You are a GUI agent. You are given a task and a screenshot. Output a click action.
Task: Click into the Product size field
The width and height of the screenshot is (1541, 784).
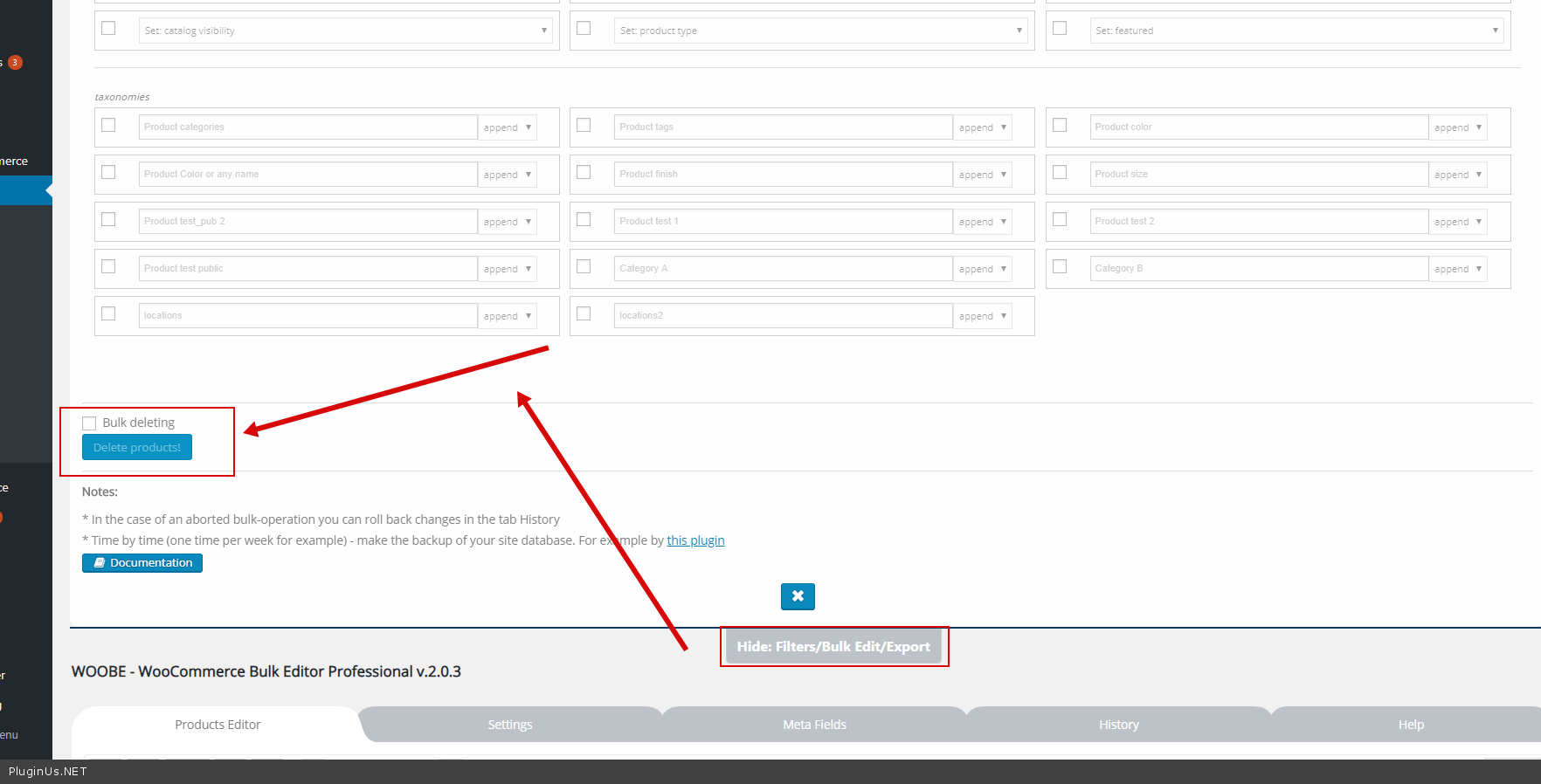(1260, 175)
